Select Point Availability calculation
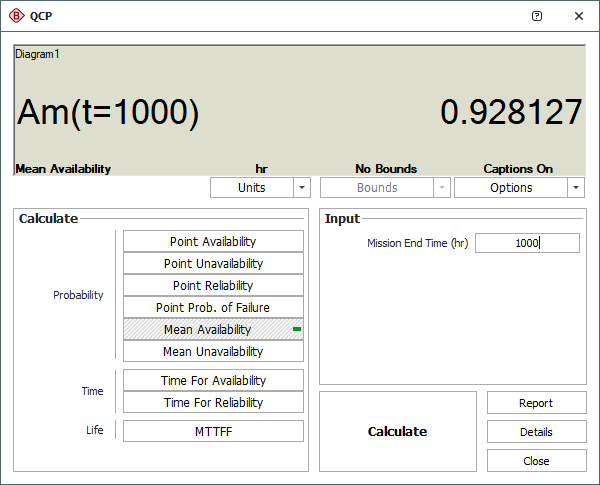The width and height of the screenshot is (600, 485). (x=213, y=241)
